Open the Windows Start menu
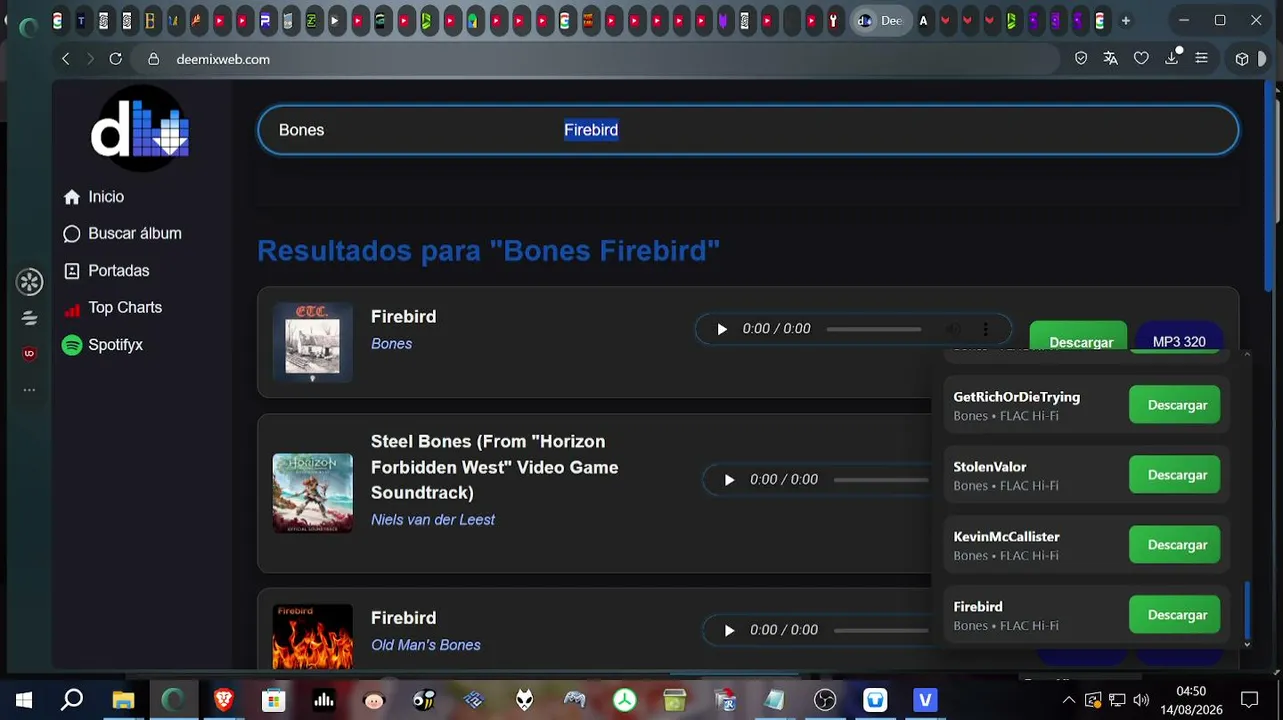The image size is (1283, 720). click(x=24, y=700)
